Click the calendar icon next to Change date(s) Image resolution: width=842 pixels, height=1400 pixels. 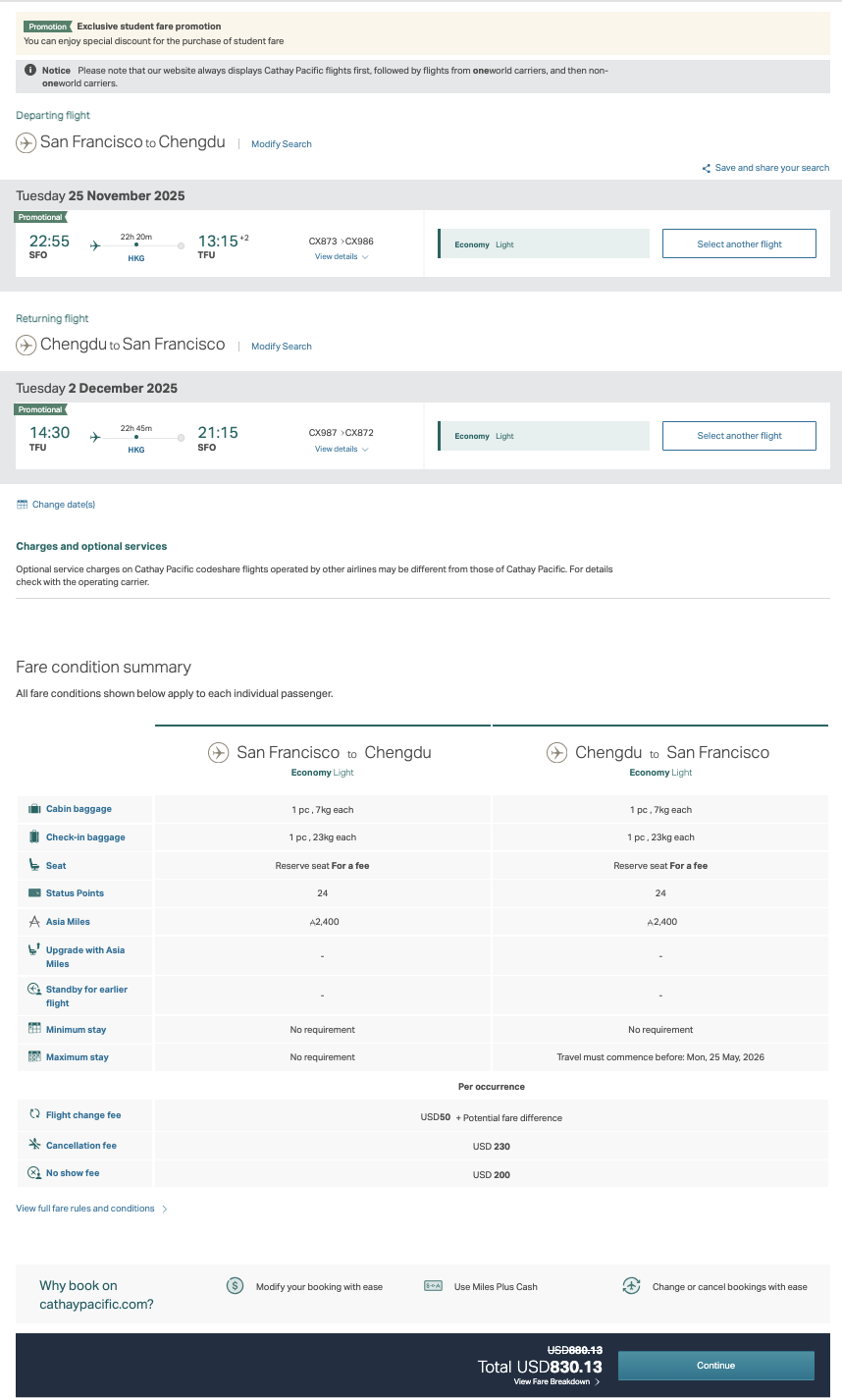23,505
